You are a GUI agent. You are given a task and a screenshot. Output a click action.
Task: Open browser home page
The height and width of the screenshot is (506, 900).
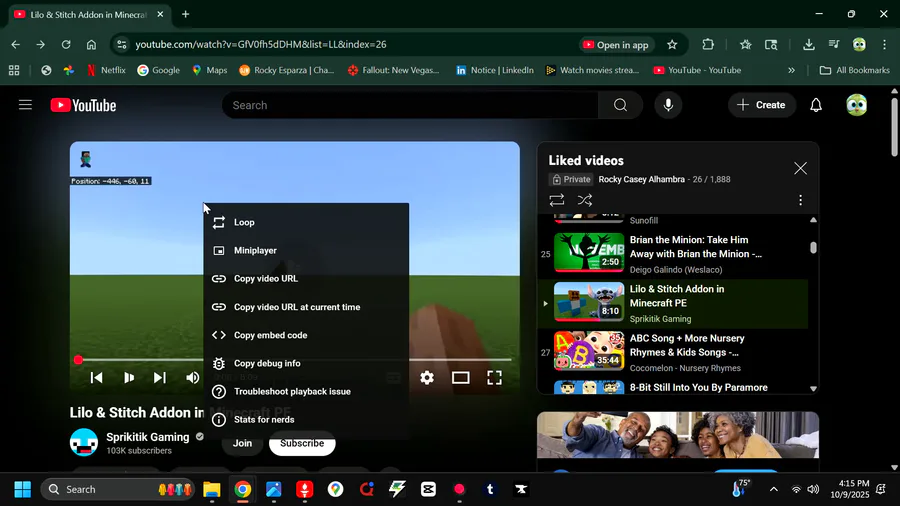click(x=91, y=45)
